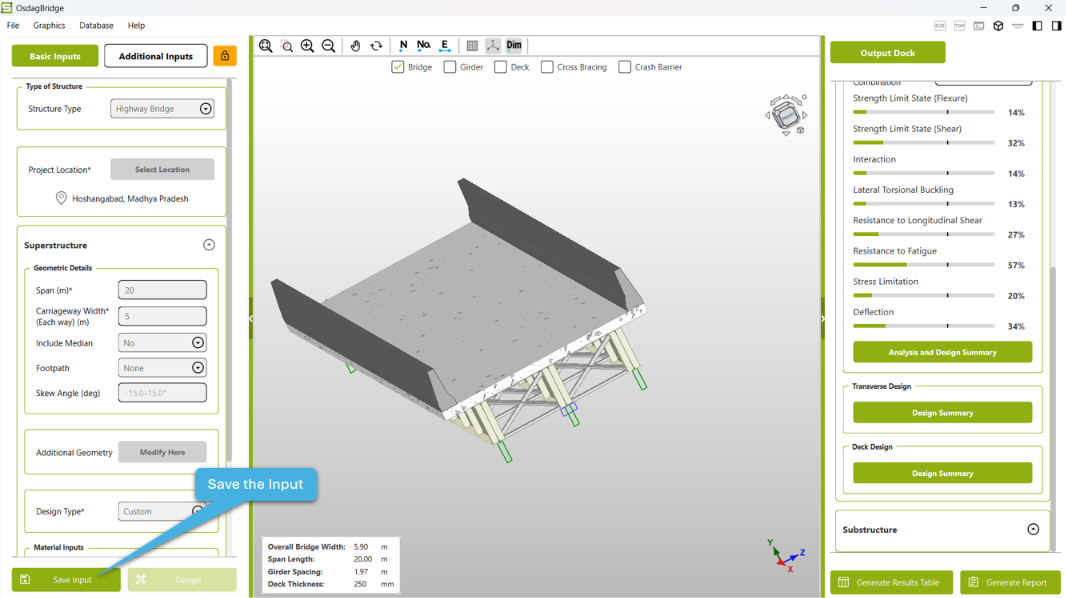Open the File menu
Image resolution: width=1066 pixels, height=598 pixels.
click(13, 26)
